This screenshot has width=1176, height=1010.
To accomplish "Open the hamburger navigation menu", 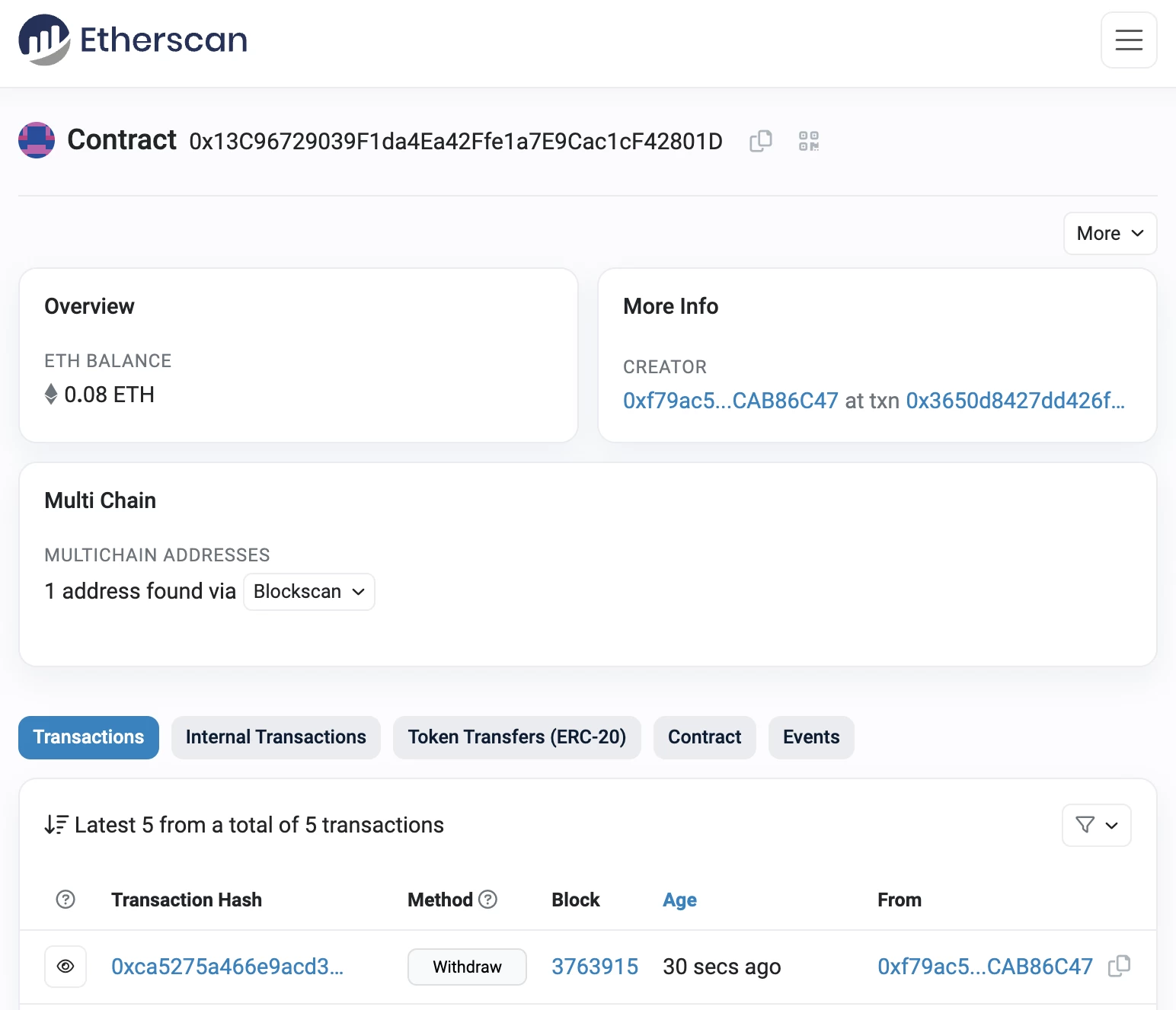I will pos(1129,40).
